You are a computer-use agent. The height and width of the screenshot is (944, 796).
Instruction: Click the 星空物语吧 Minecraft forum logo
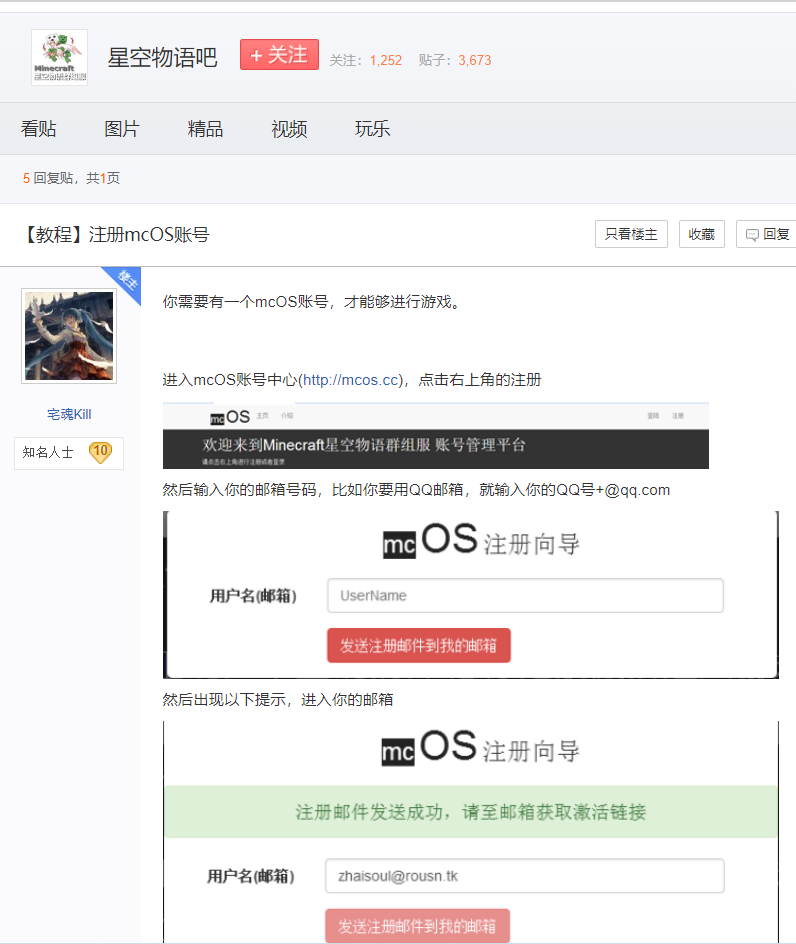click(x=59, y=57)
